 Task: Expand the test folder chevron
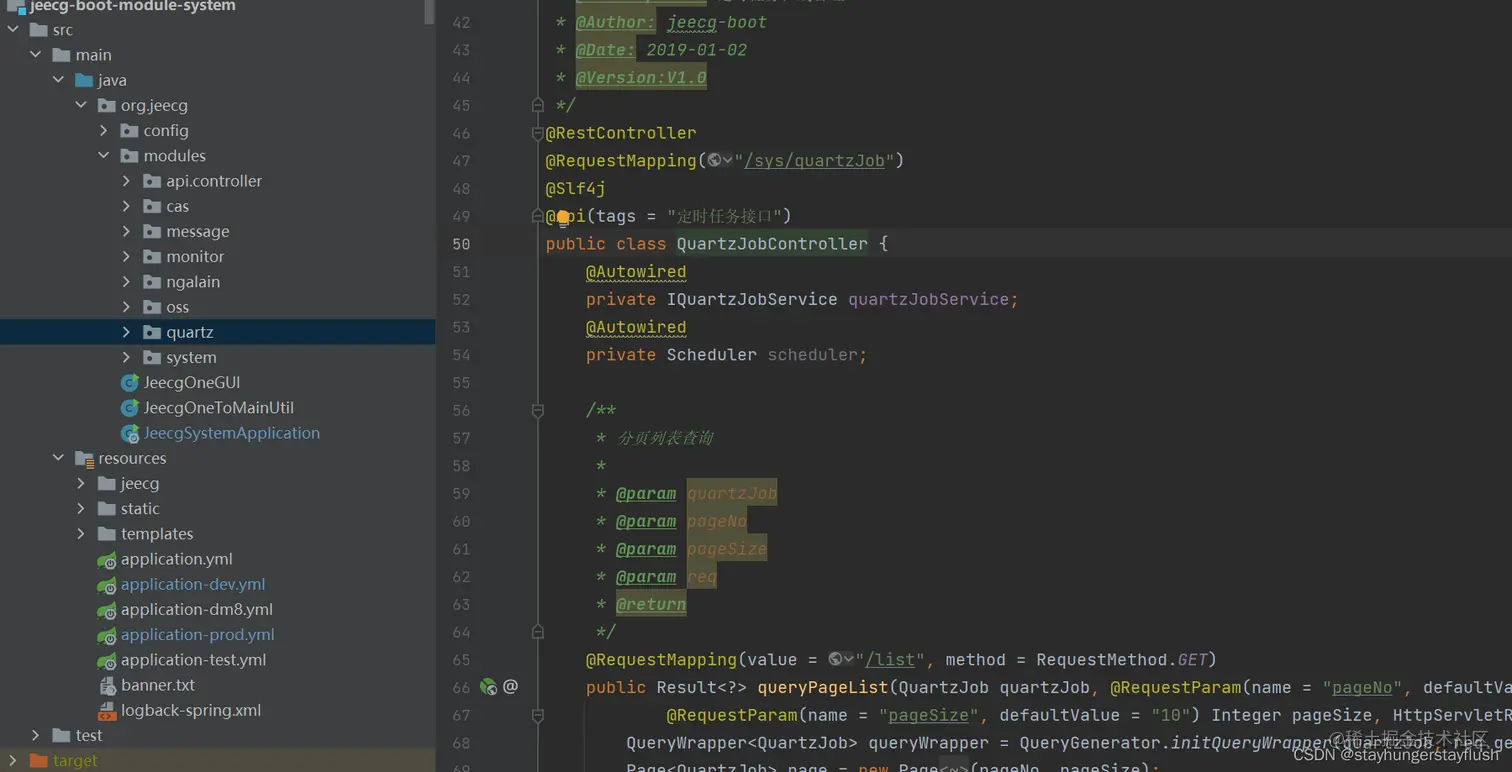pos(36,736)
